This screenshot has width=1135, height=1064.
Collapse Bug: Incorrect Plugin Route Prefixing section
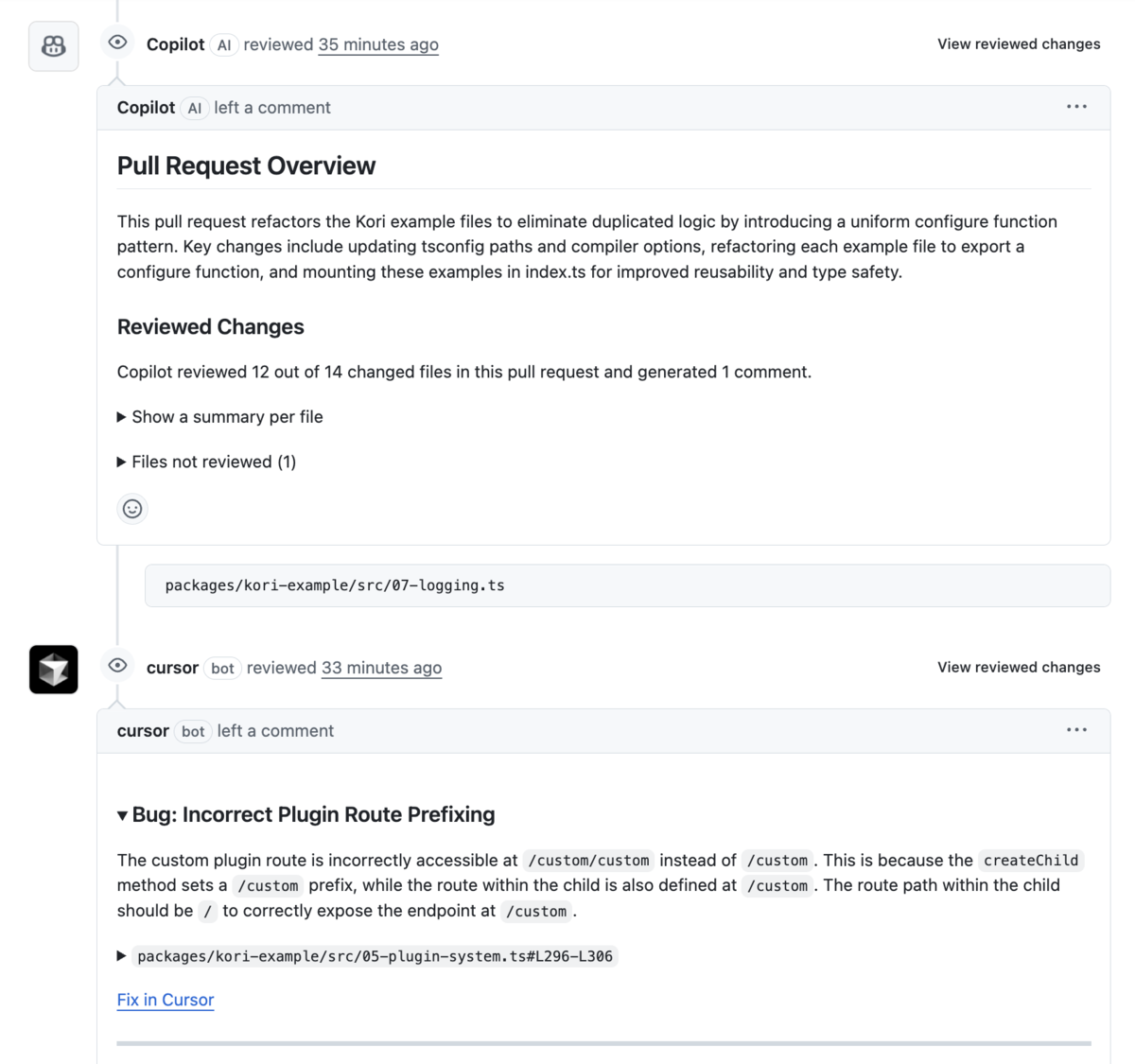click(x=306, y=814)
